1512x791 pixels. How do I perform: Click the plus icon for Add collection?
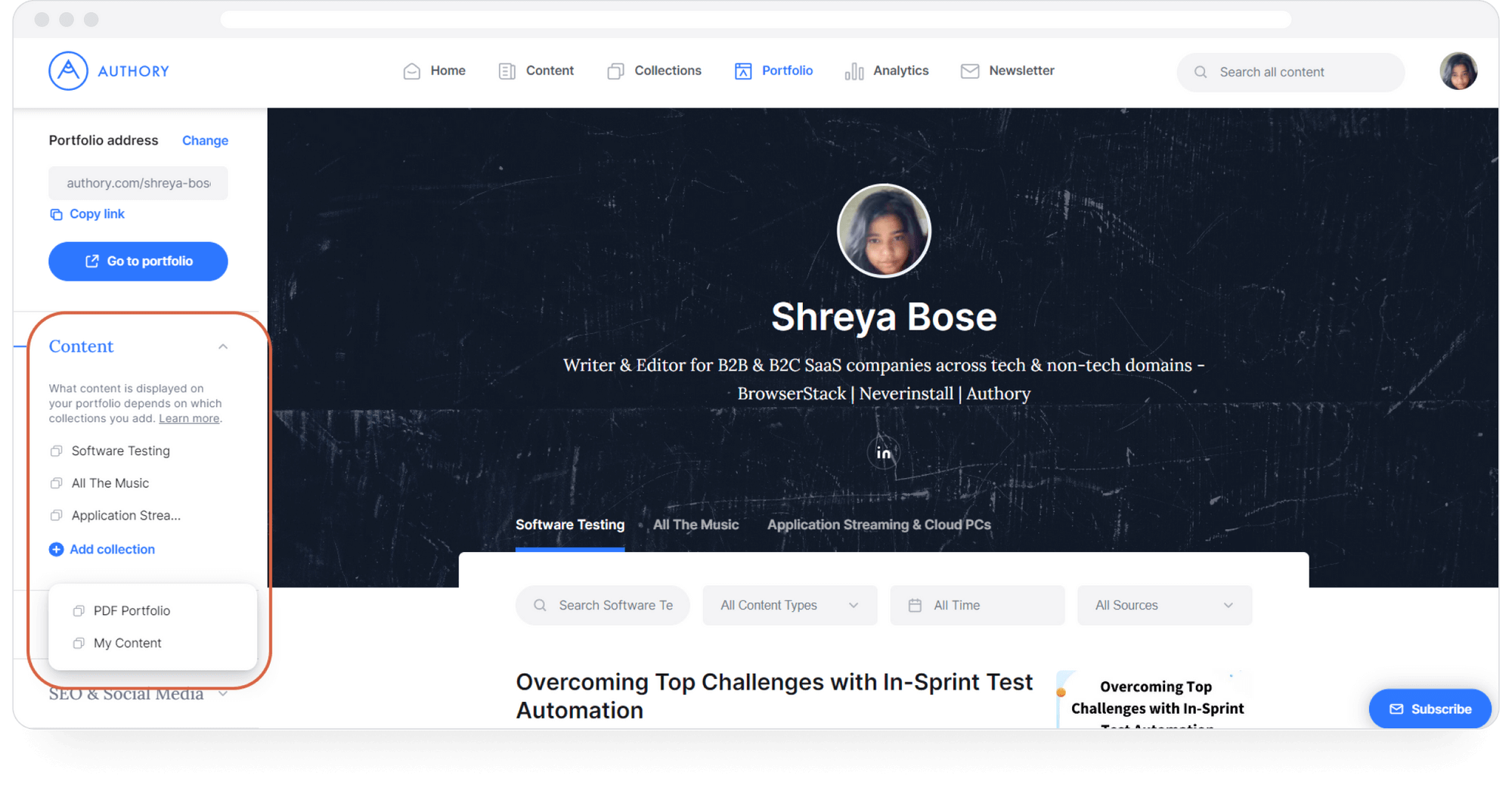coord(56,550)
